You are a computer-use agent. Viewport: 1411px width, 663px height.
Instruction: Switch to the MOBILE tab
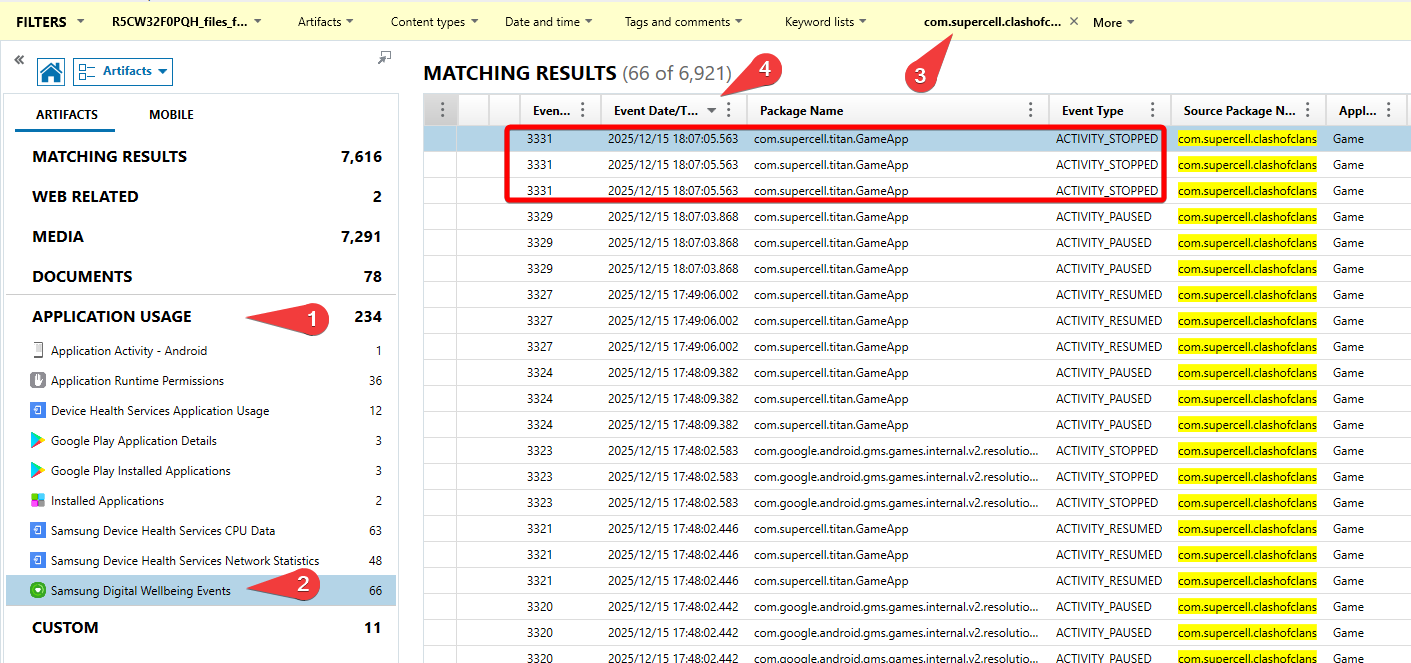171,114
